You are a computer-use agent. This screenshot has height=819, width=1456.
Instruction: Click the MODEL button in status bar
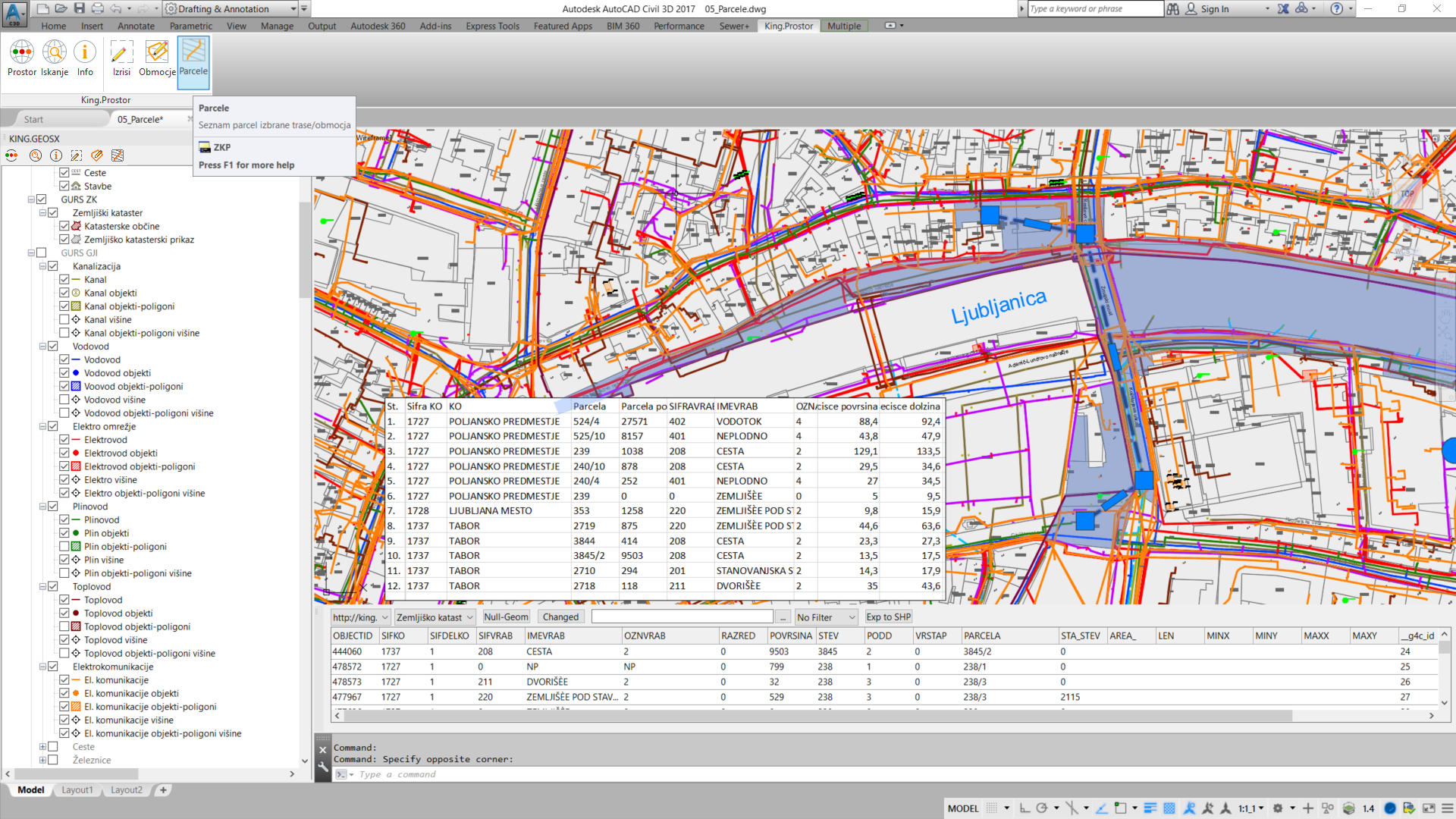(x=963, y=808)
